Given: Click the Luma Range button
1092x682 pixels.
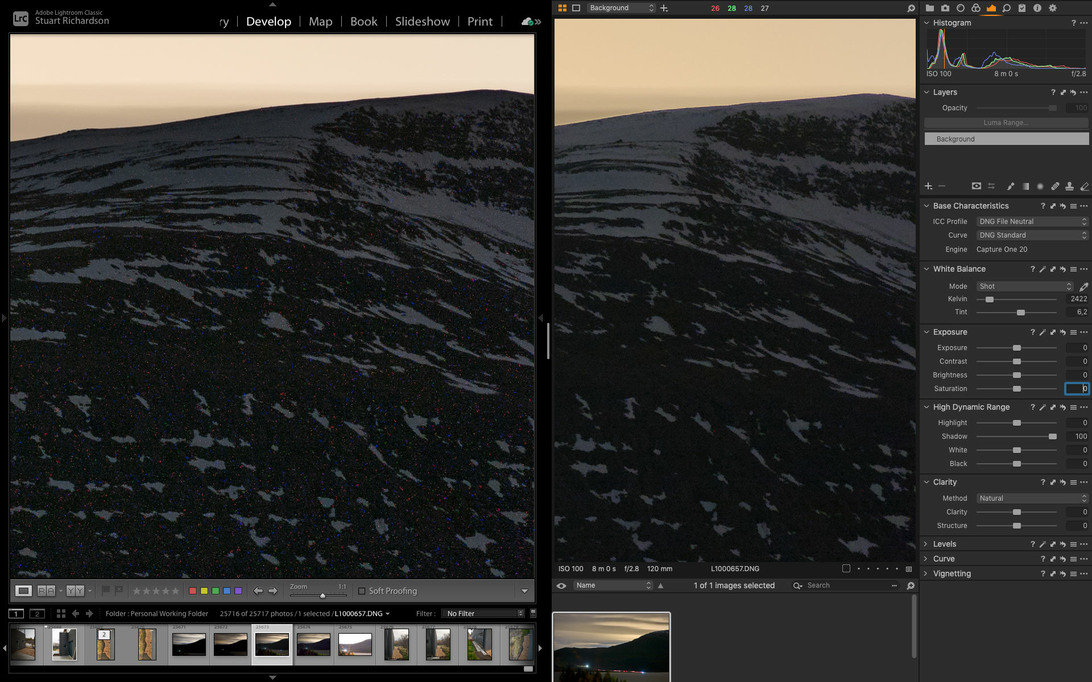Looking at the screenshot, I should (1006, 122).
